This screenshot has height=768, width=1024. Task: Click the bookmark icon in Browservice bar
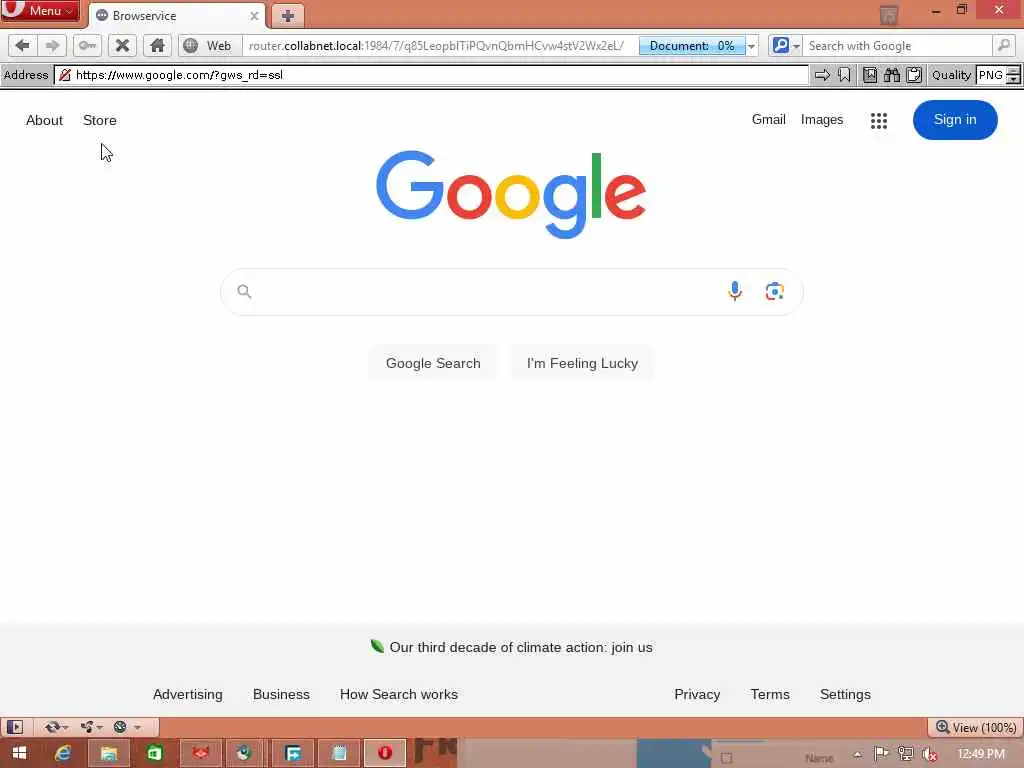(844, 75)
